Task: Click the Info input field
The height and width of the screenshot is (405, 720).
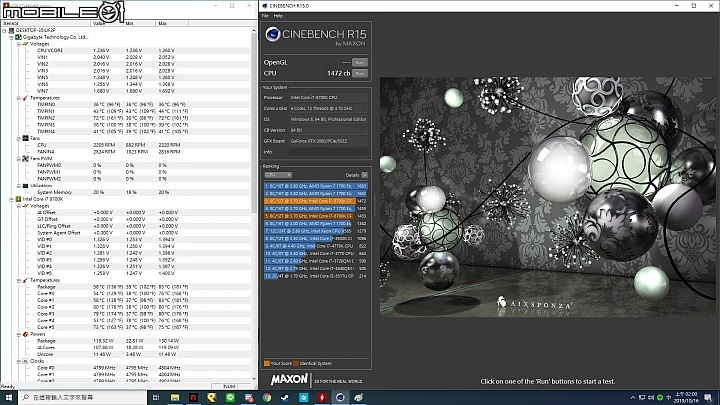Action: [328, 152]
